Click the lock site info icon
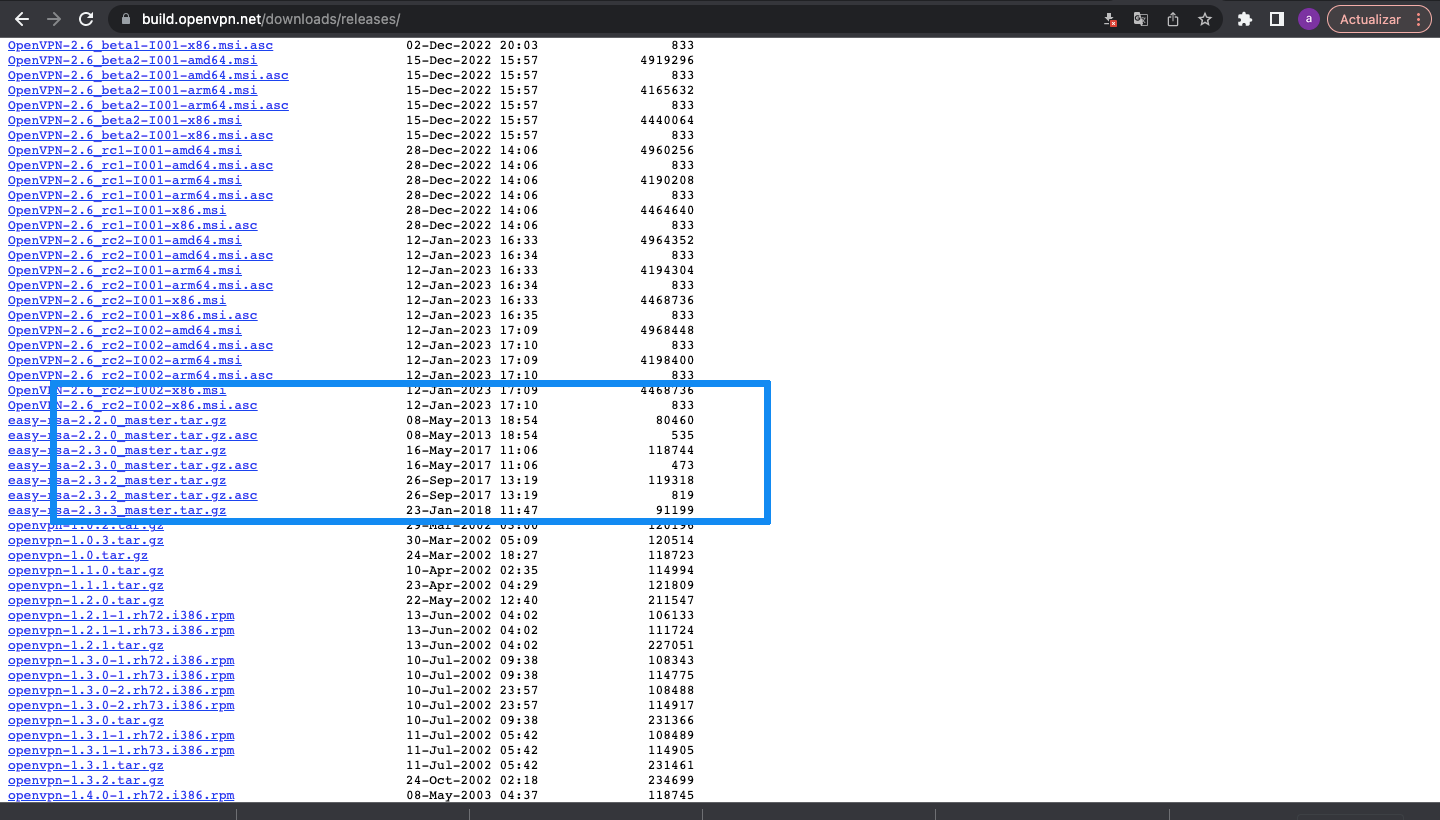1440x820 pixels. tap(125, 19)
